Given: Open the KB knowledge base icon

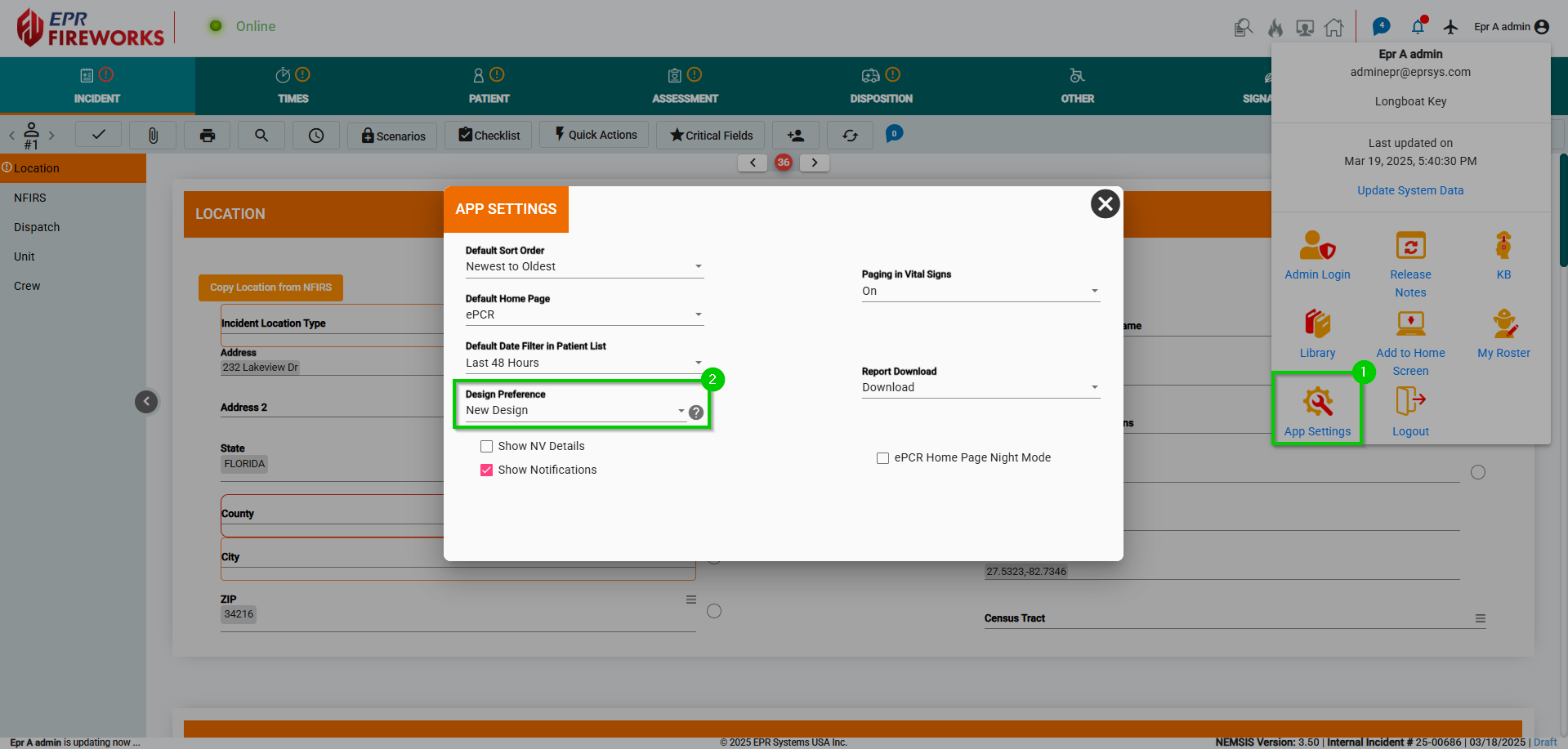Looking at the screenshot, I should [x=1503, y=245].
